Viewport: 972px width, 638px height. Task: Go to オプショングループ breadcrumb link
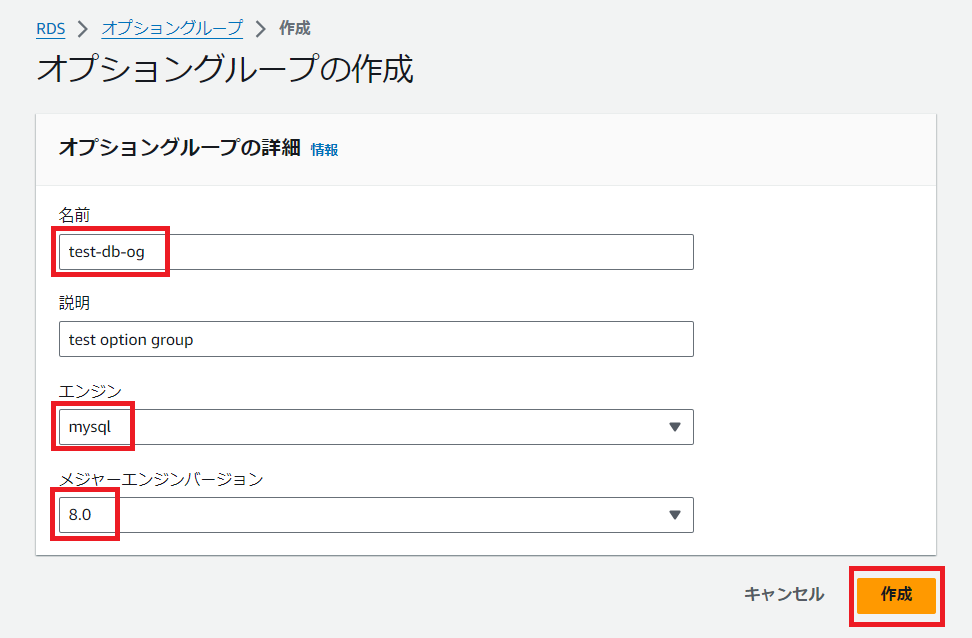171,28
